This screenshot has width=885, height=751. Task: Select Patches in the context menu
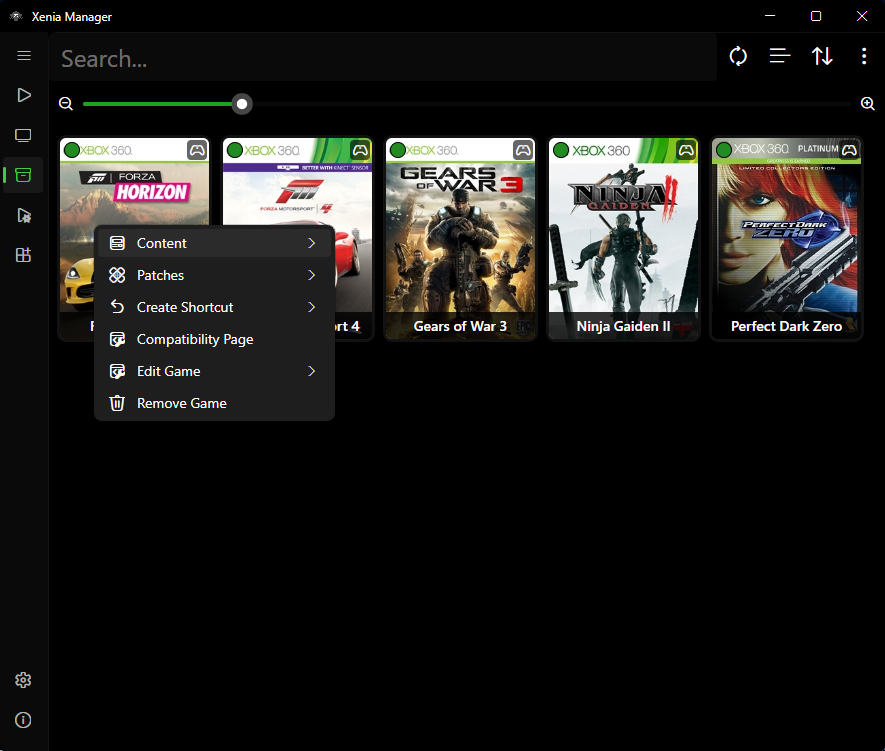click(x=214, y=275)
